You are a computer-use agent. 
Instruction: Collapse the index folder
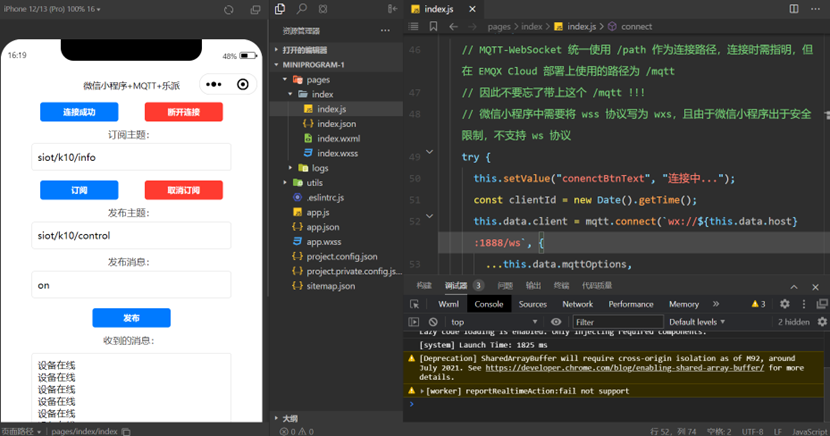(x=290, y=94)
